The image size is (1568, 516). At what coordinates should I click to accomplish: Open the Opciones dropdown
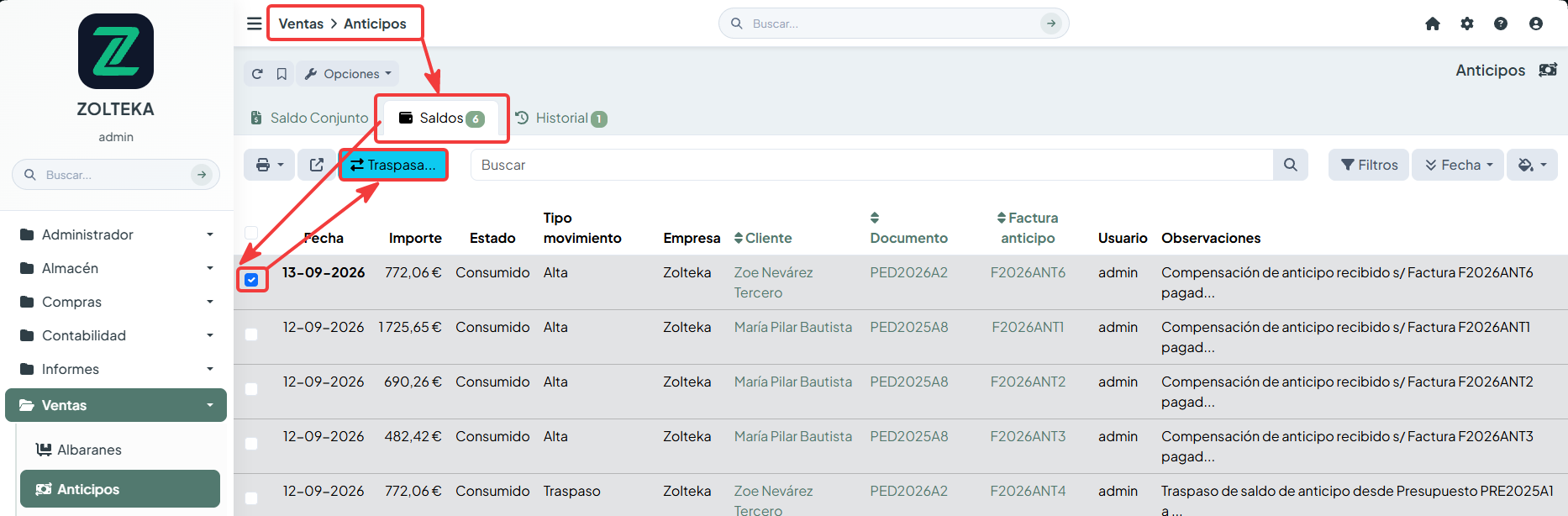click(348, 74)
